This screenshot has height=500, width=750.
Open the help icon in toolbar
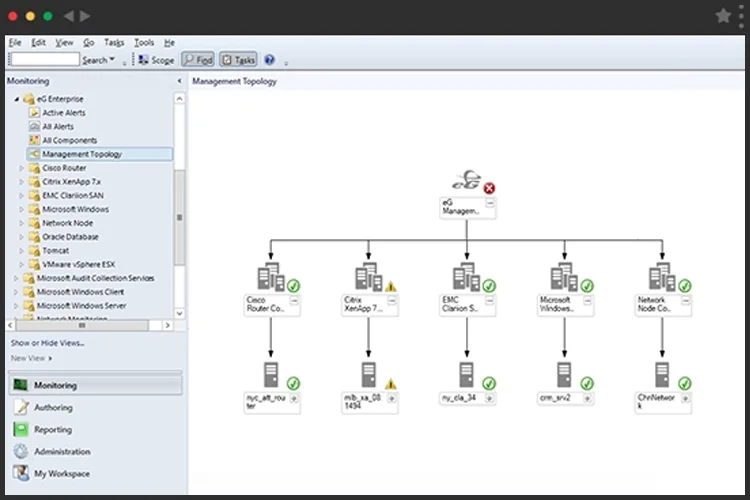click(x=269, y=60)
